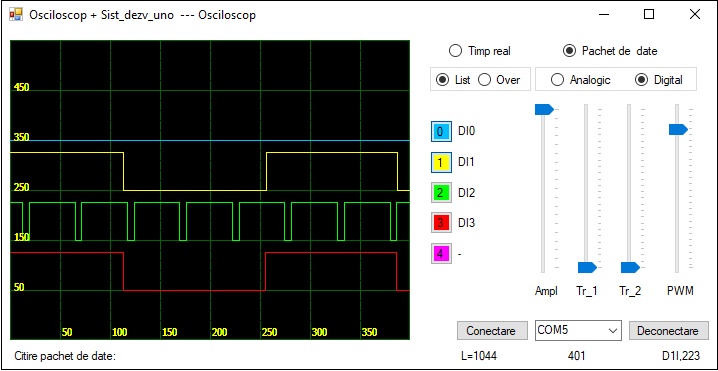Maximize the Osciloscop window
The height and width of the screenshot is (371, 718).
point(648,15)
